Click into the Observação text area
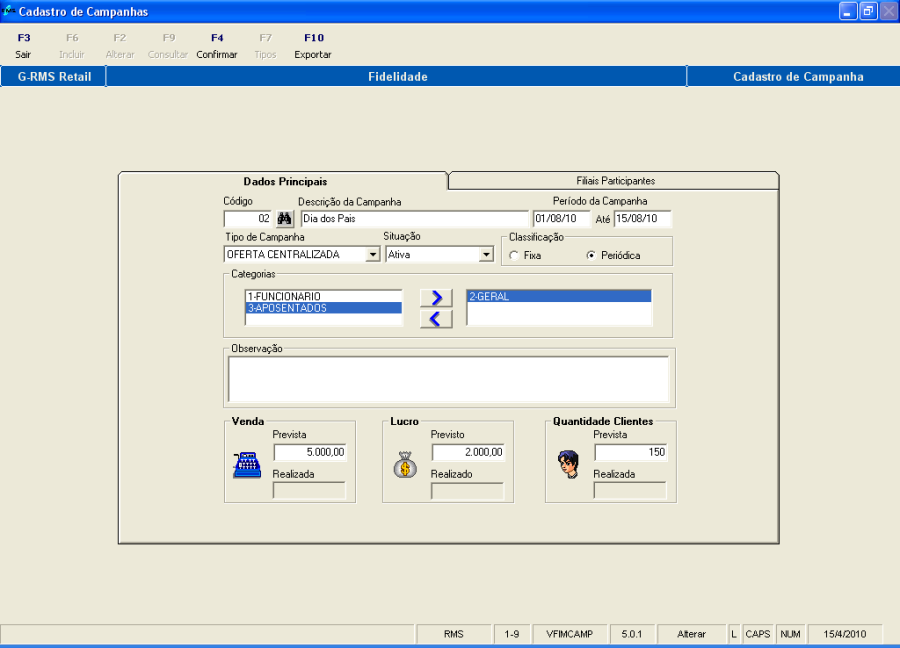Viewport: 900px width, 648px height. coord(448,380)
